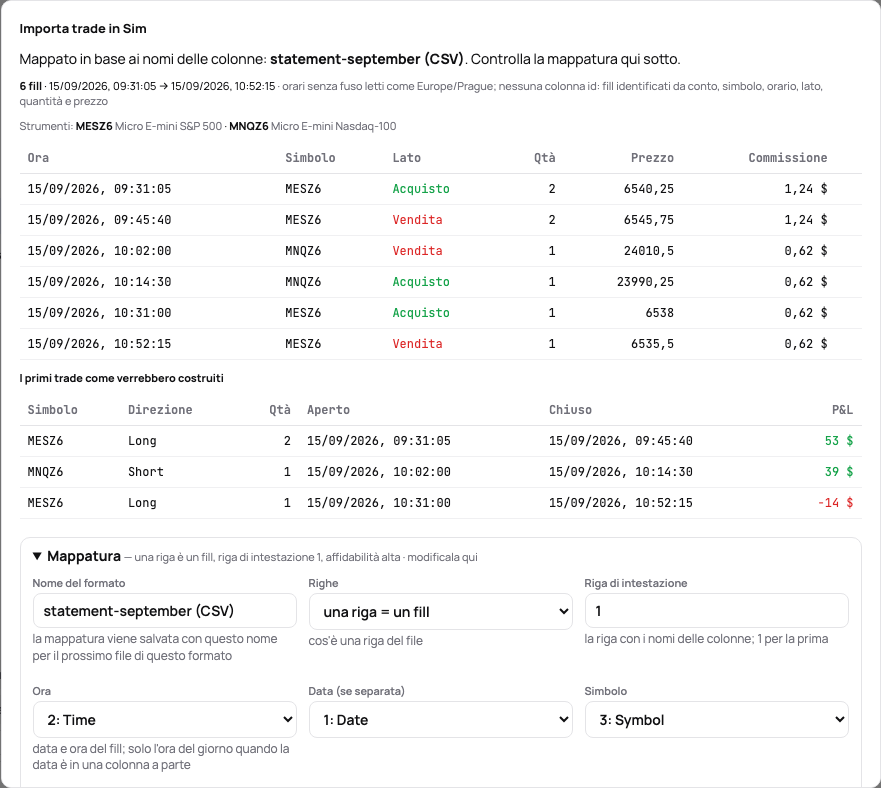Viewport: 881px width, 788px height.
Task: Collapse the Mappatura section triangle
Action: click(x=37, y=556)
